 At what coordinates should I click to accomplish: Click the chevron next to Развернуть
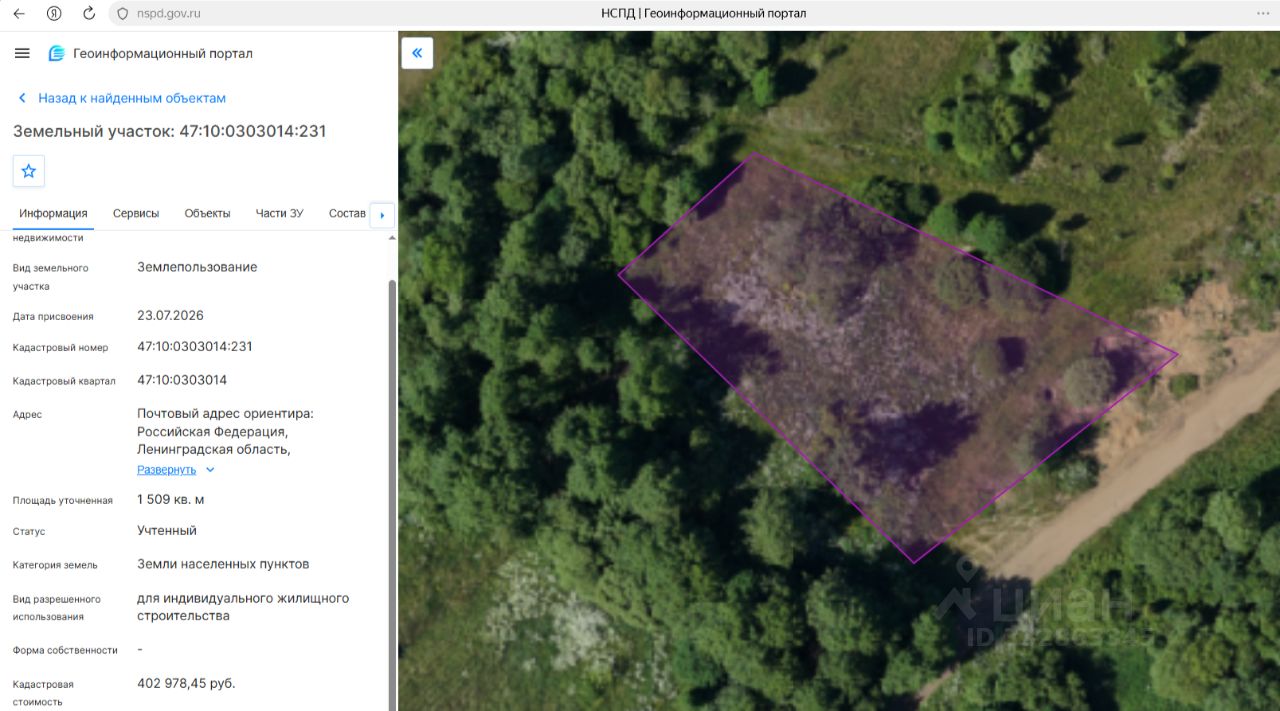[210, 470]
